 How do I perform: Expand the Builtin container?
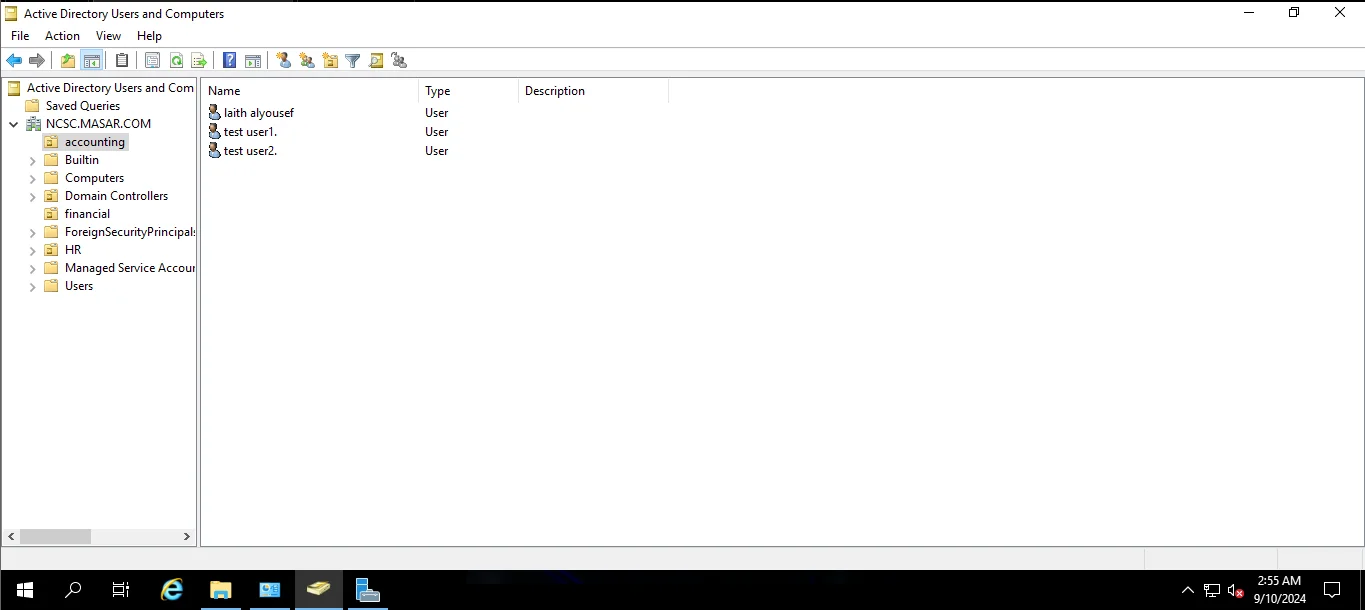(x=33, y=160)
